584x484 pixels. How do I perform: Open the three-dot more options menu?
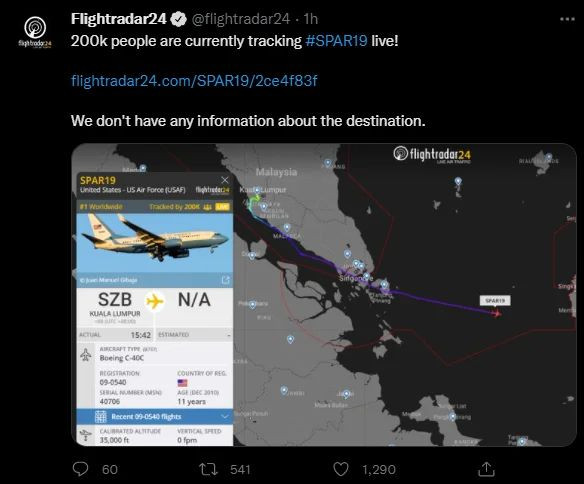pyautogui.click(x=567, y=19)
